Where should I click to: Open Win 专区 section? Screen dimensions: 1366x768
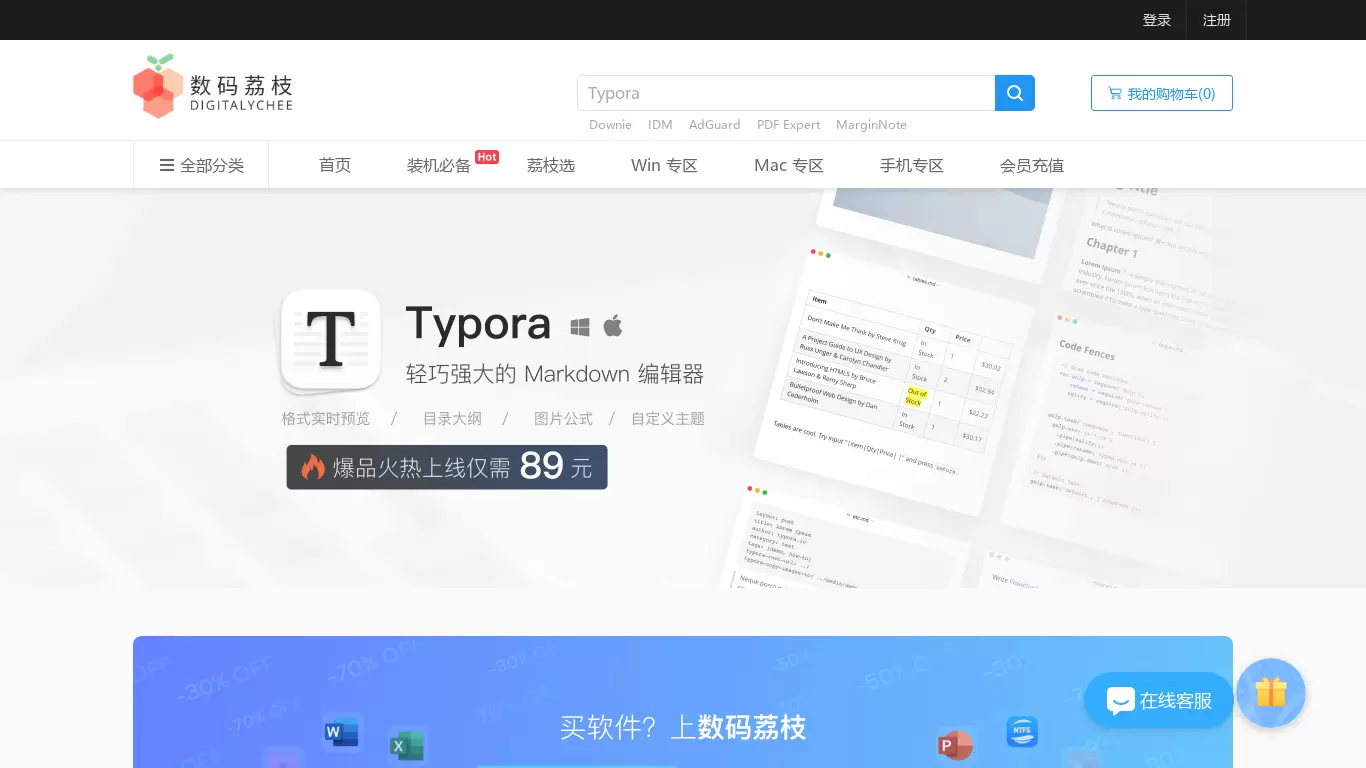(664, 165)
